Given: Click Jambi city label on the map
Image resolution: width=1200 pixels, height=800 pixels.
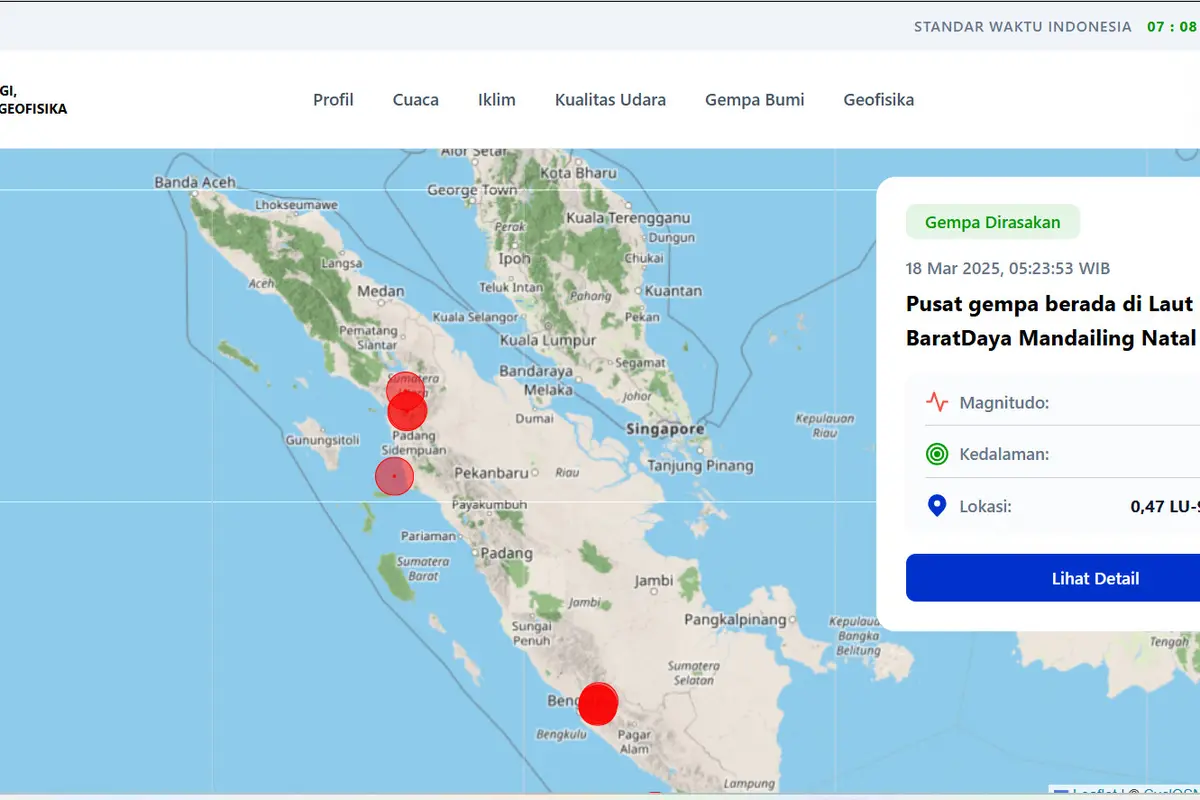Looking at the screenshot, I should tap(654, 581).
